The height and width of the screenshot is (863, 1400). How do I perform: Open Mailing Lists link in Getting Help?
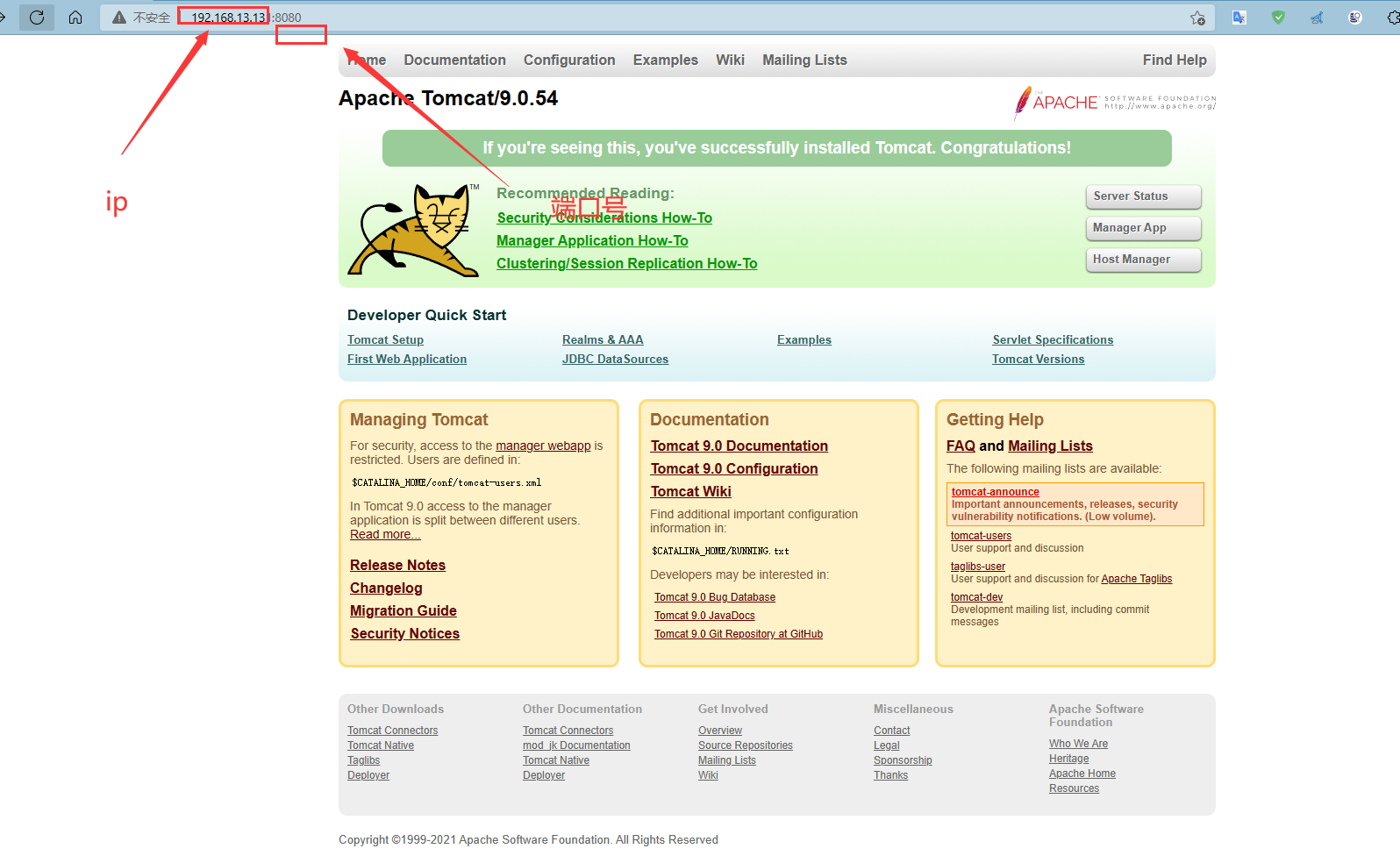click(x=1050, y=446)
